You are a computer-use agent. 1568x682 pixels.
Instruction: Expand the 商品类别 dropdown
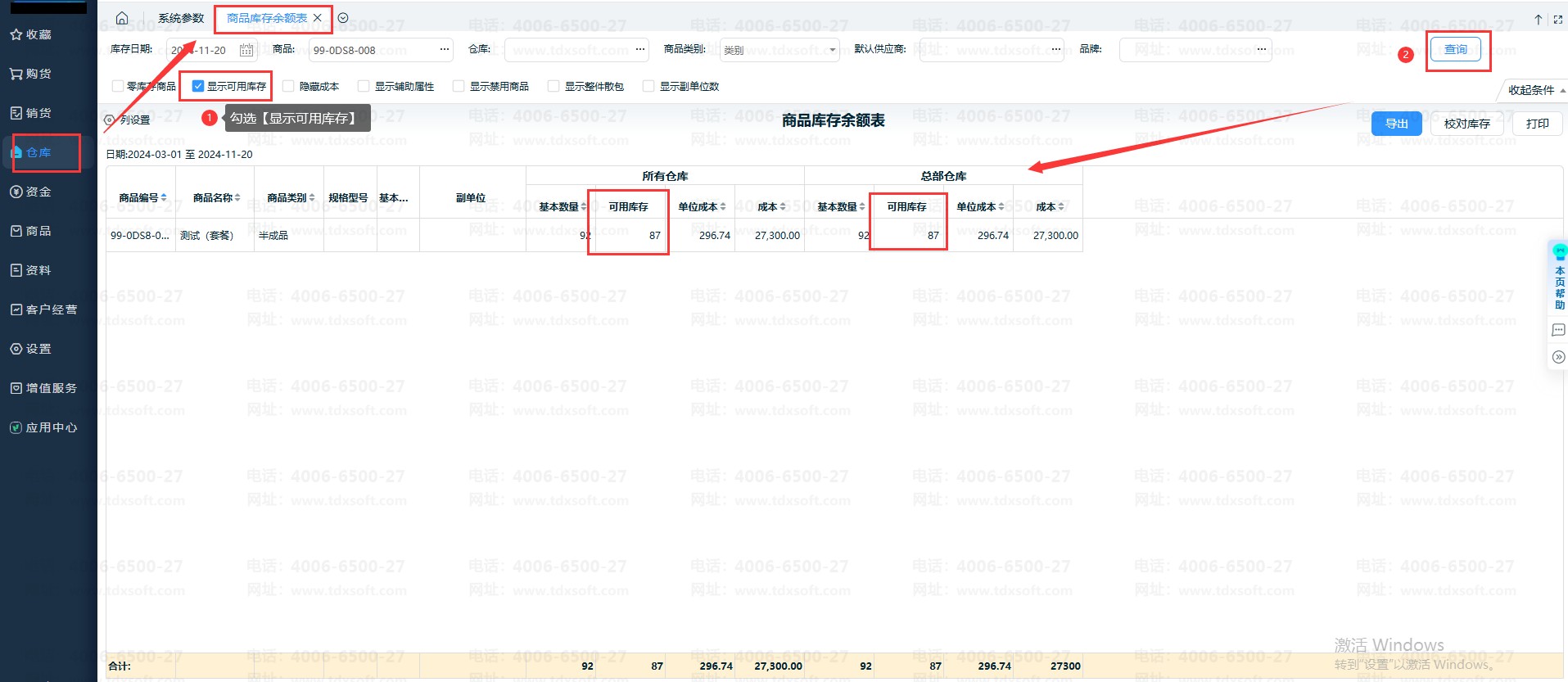point(832,50)
